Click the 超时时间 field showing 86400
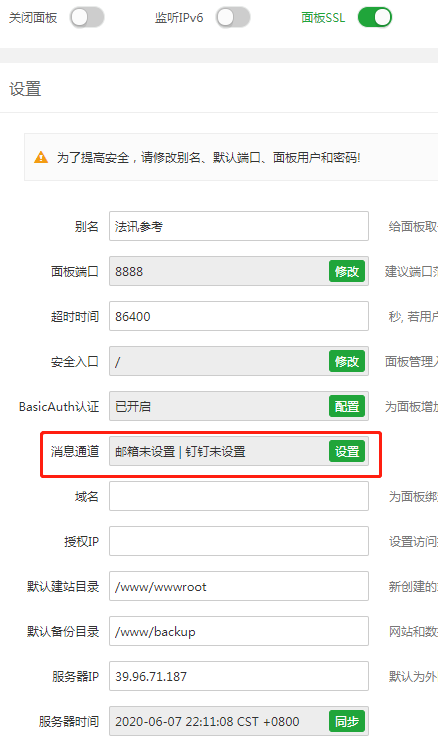This screenshot has width=438, height=737. click(x=239, y=316)
